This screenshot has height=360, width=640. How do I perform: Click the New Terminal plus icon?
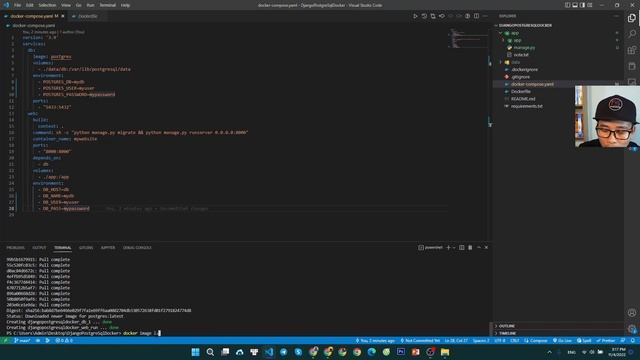click(448, 247)
